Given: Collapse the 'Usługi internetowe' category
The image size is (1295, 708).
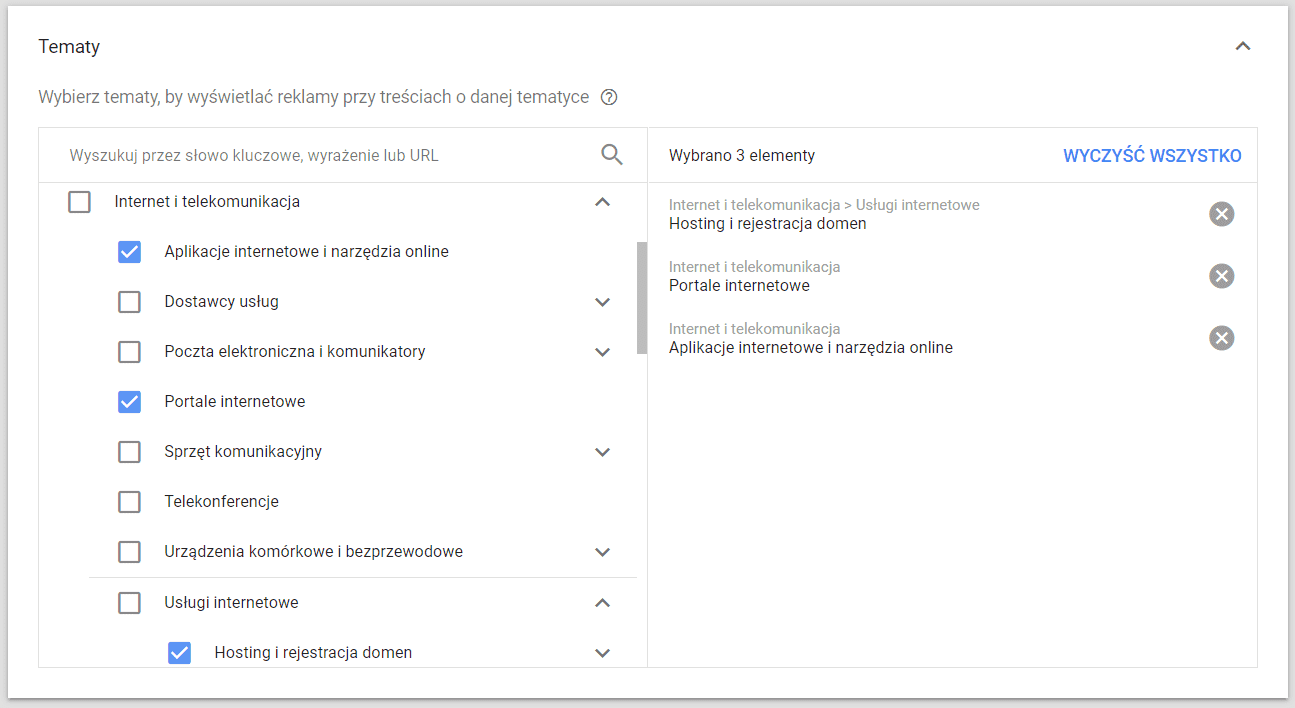Looking at the screenshot, I should point(602,602).
